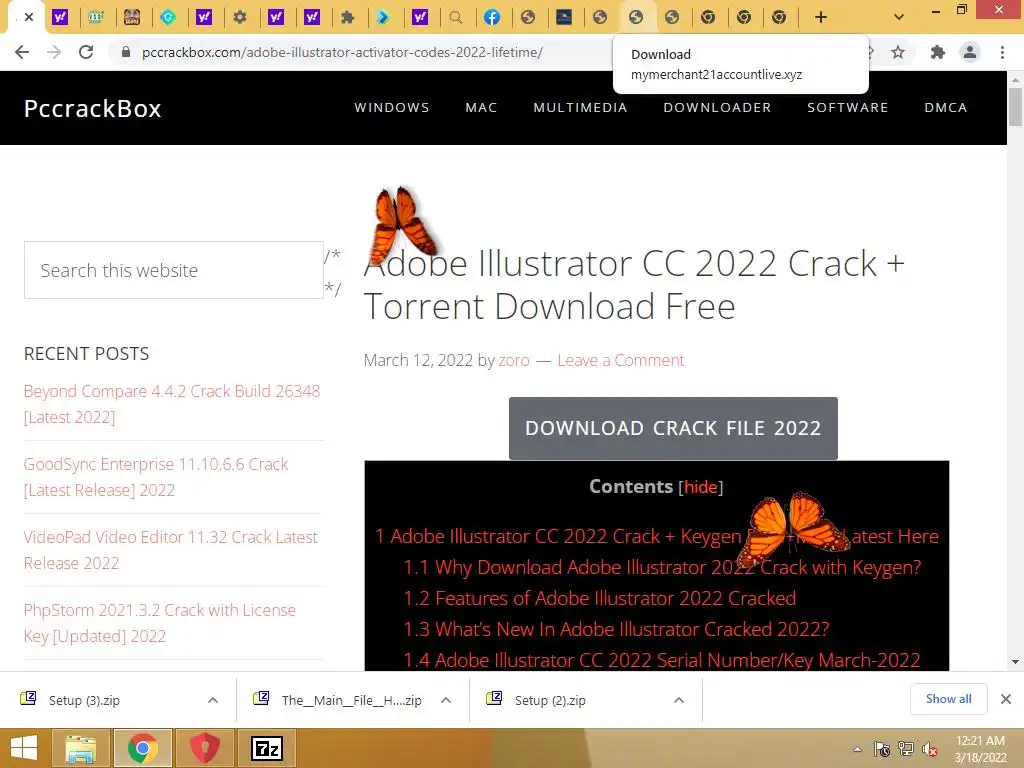Click the network tray icon
Image resolution: width=1024 pixels, height=768 pixels.
point(906,749)
